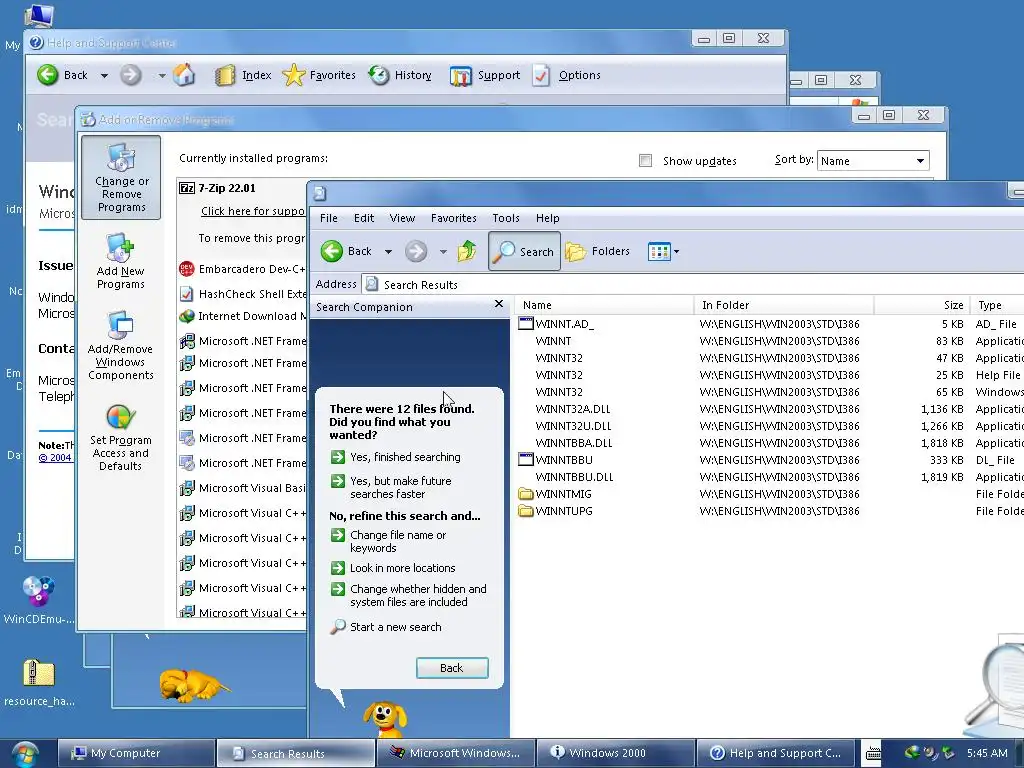The height and width of the screenshot is (768, 1024).
Task: Click the Up folder icon in toolbar
Action: (x=466, y=251)
